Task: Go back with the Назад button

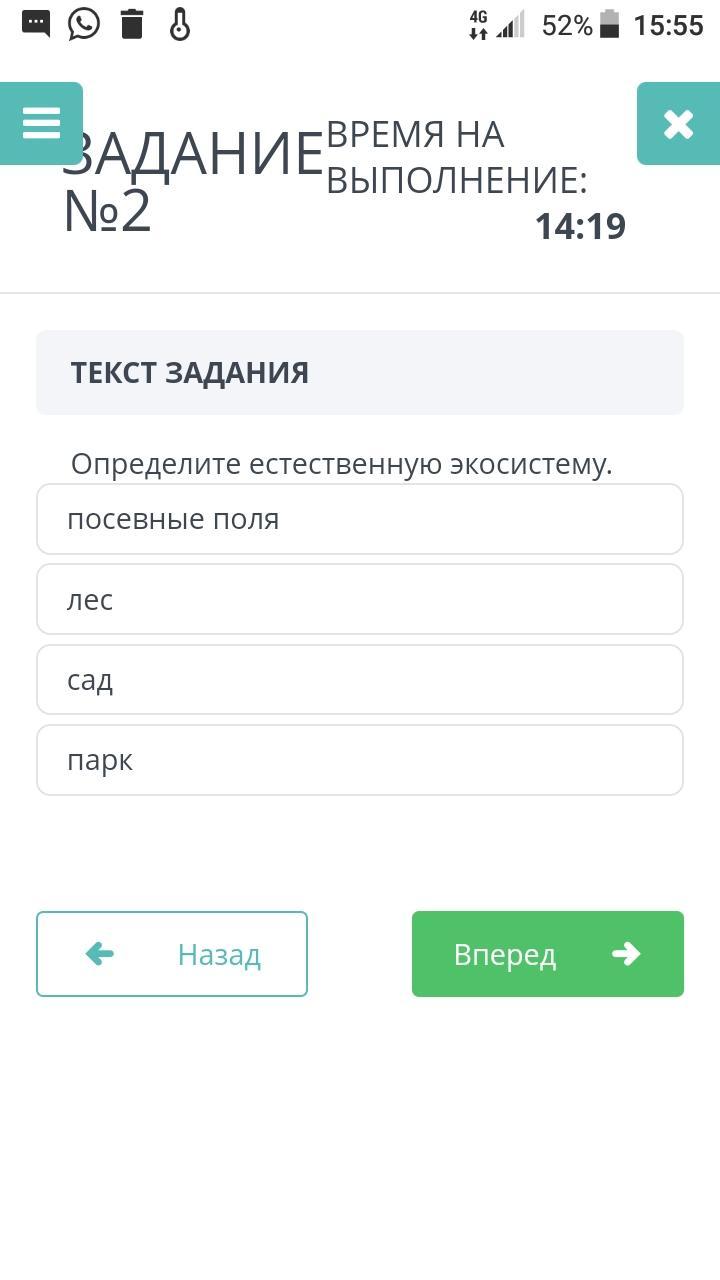Action: 172,954
